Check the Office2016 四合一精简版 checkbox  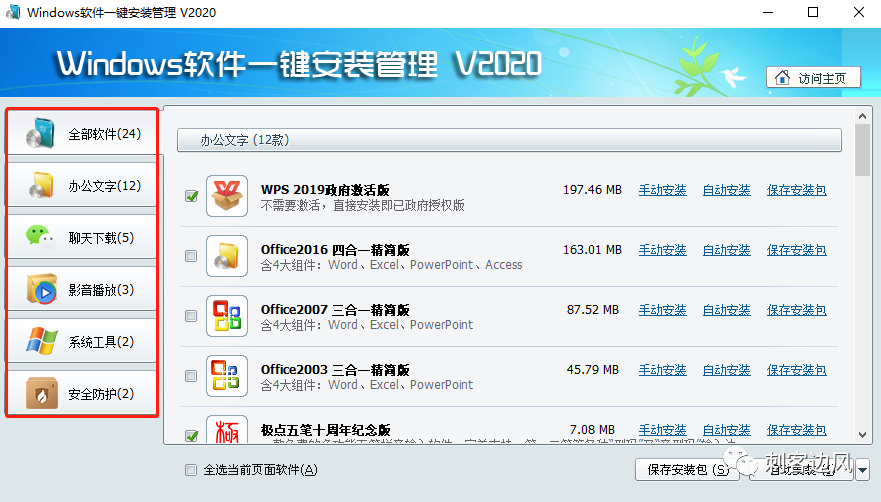pyautogui.click(x=191, y=256)
